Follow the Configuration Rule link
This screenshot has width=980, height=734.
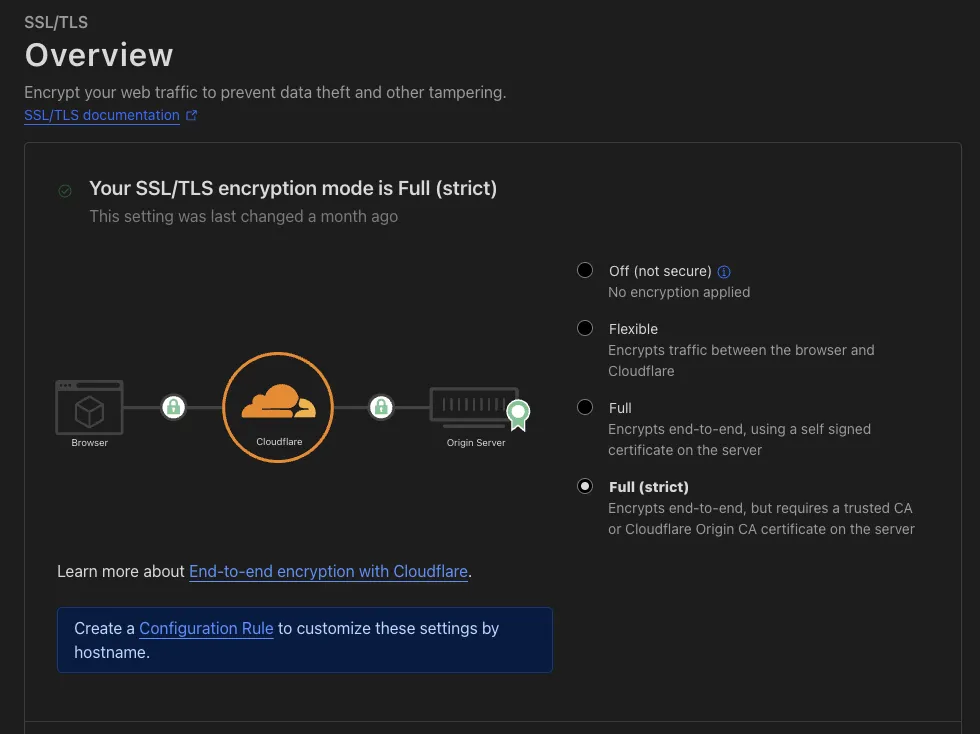coord(206,628)
